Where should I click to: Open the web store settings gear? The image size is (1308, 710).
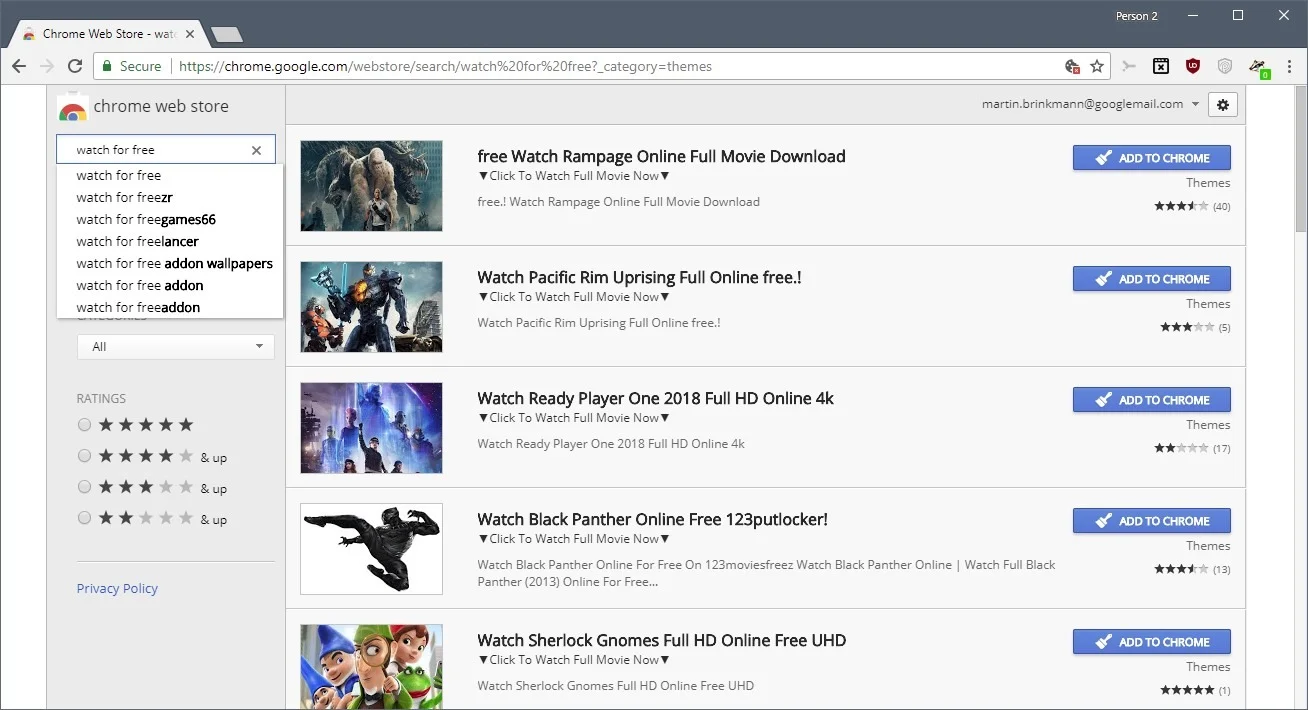[x=1223, y=104]
